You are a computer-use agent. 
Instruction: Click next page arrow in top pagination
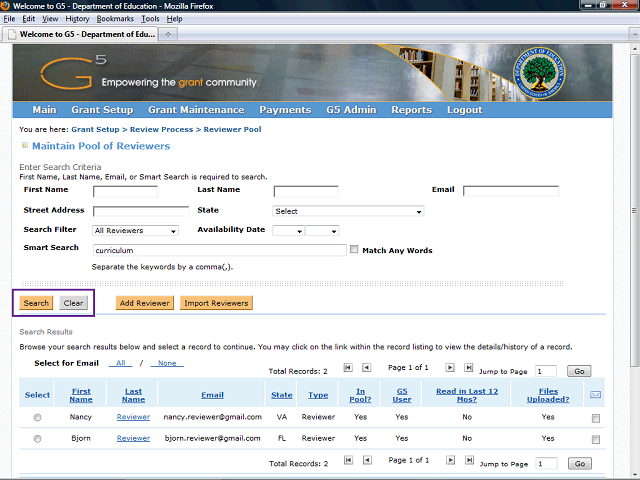[450, 368]
